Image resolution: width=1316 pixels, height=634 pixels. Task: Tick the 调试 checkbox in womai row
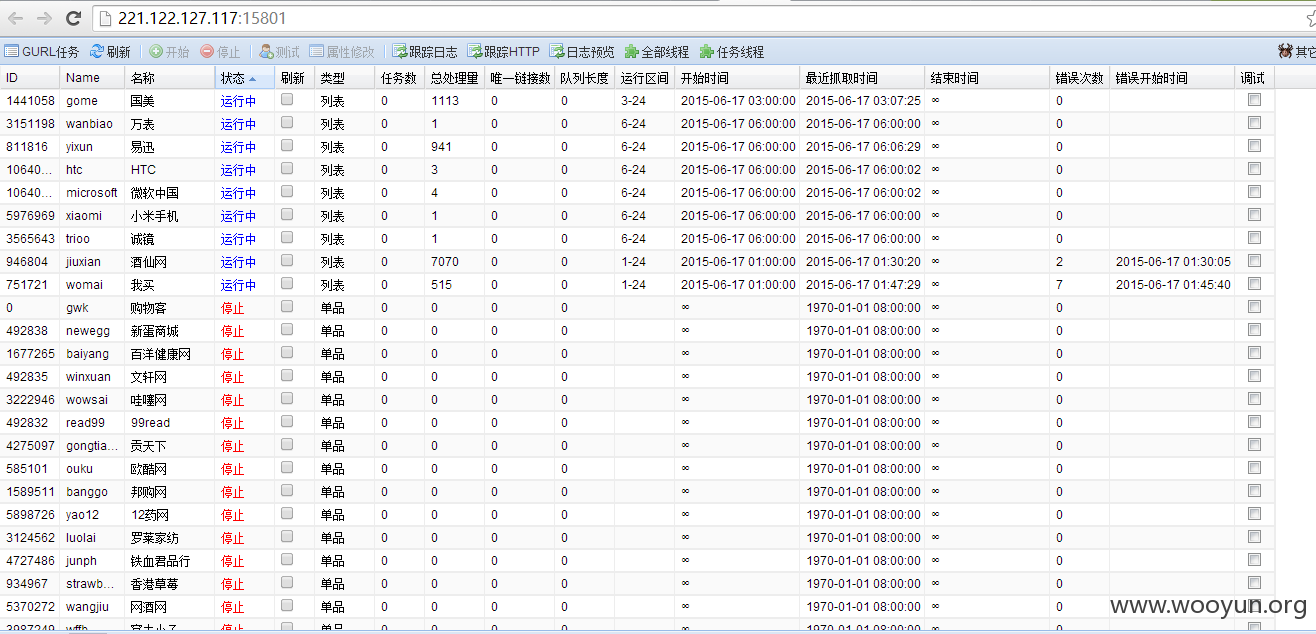(1254, 284)
